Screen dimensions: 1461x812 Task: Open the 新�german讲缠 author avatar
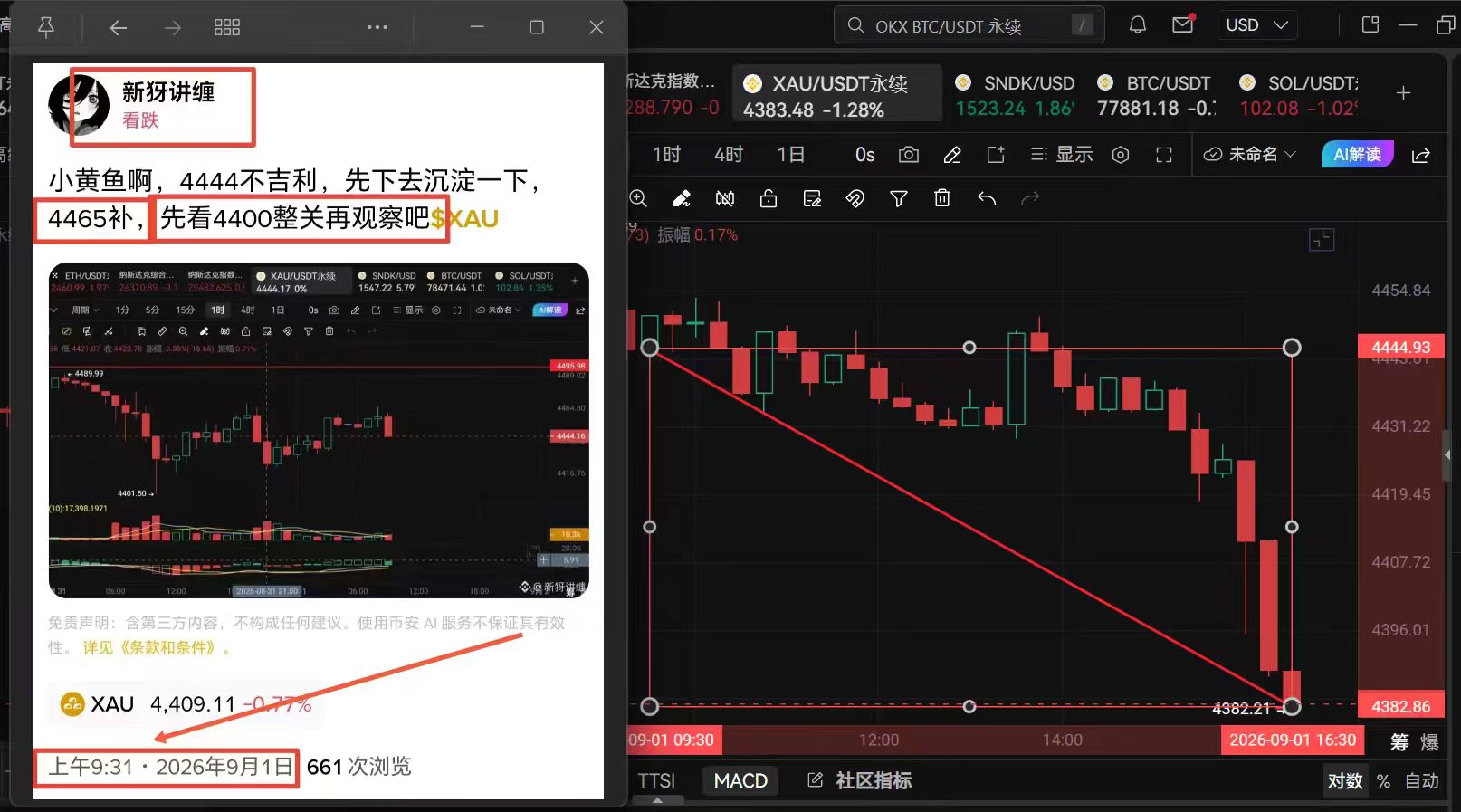tap(78, 105)
